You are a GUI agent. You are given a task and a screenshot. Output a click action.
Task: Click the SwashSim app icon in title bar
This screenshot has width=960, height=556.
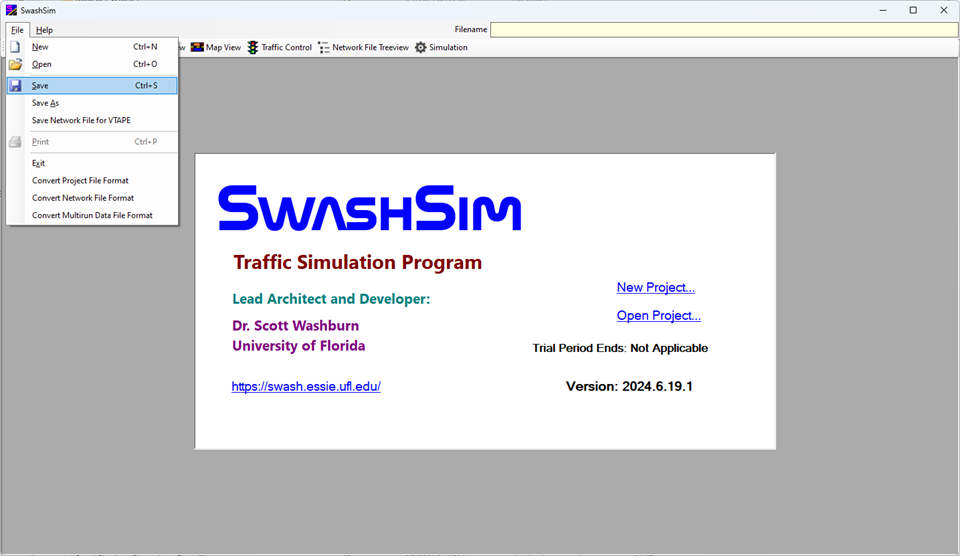11,10
